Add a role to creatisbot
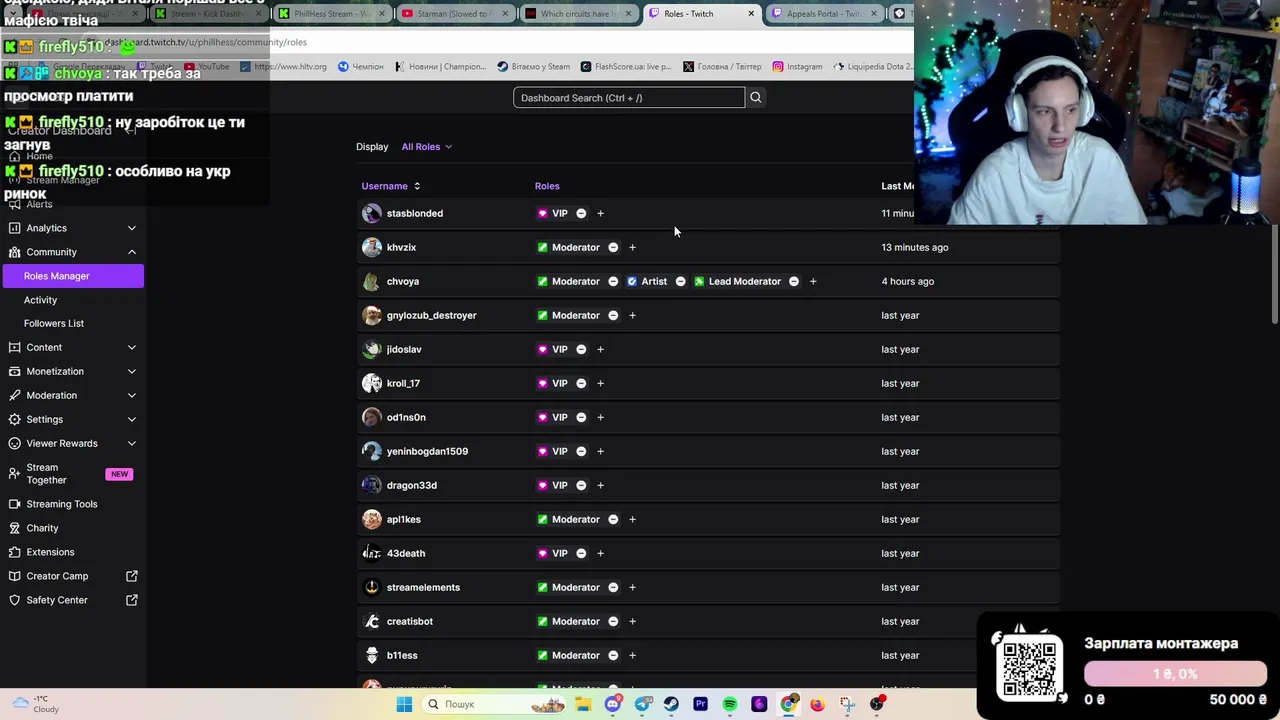The width and height of the screenshot is (1280, 720). [x=632, y=621]
